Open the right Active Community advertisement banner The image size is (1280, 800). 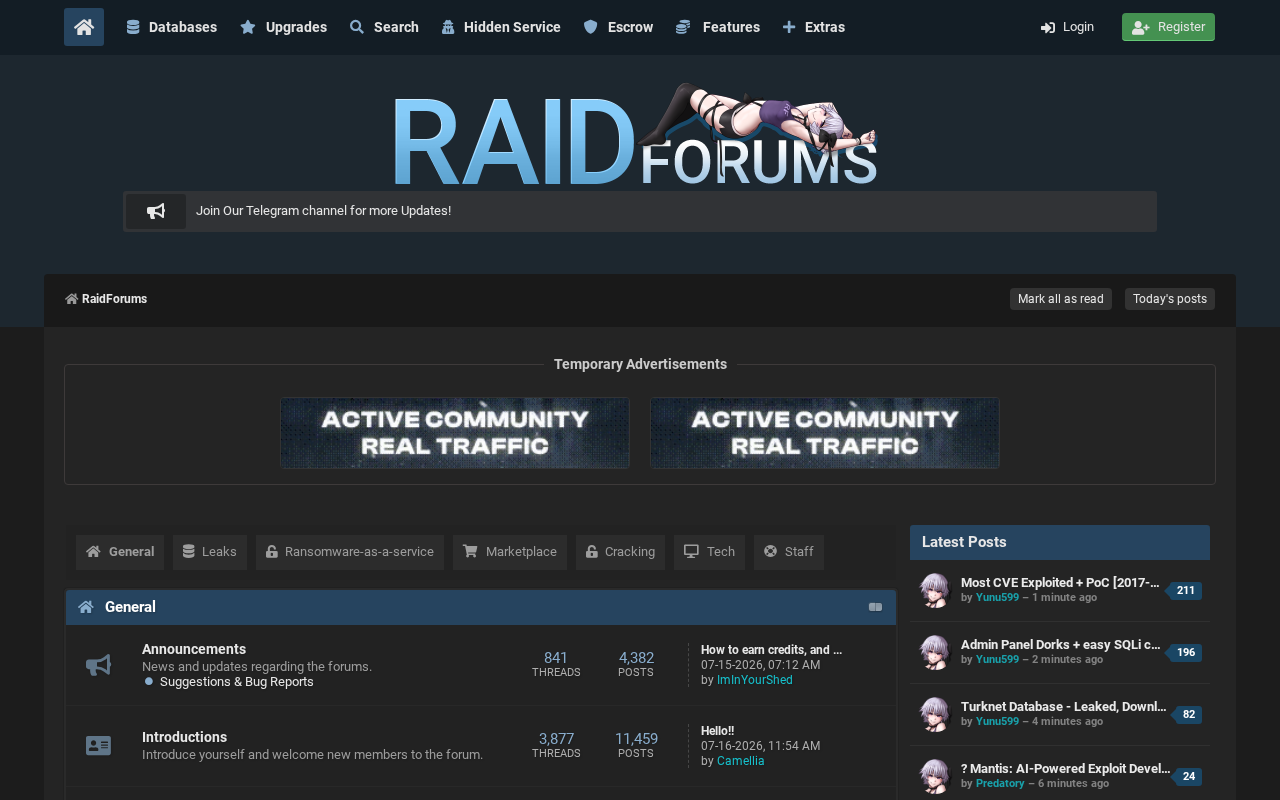(825, 433)
